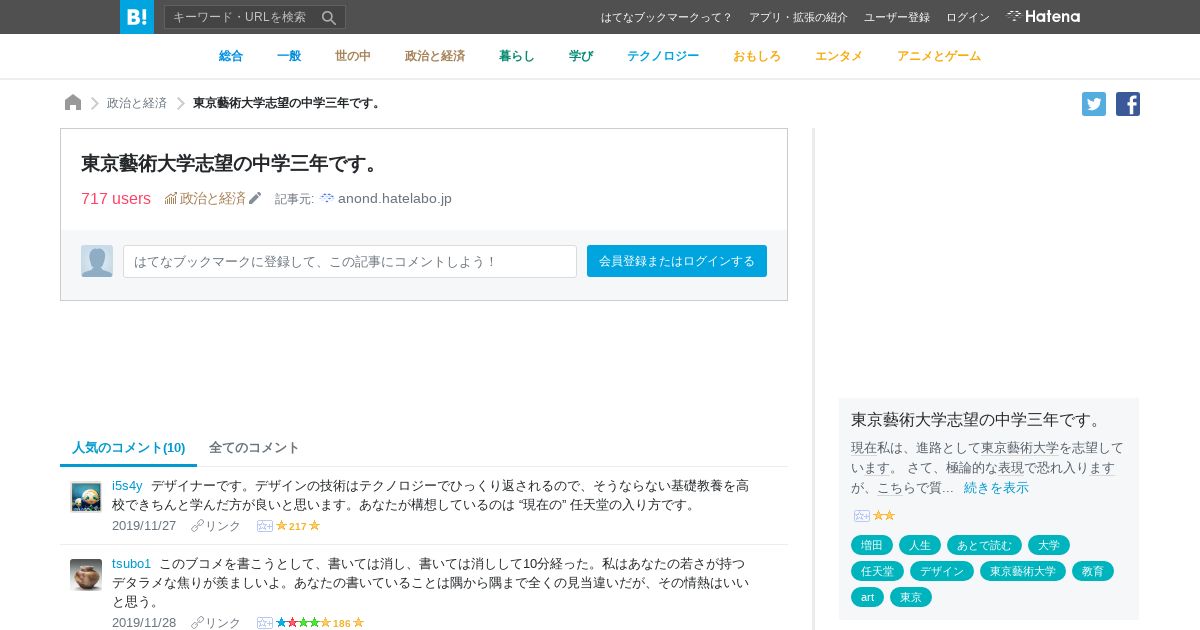Click 会員登録またはログインする button

[677, 261]
